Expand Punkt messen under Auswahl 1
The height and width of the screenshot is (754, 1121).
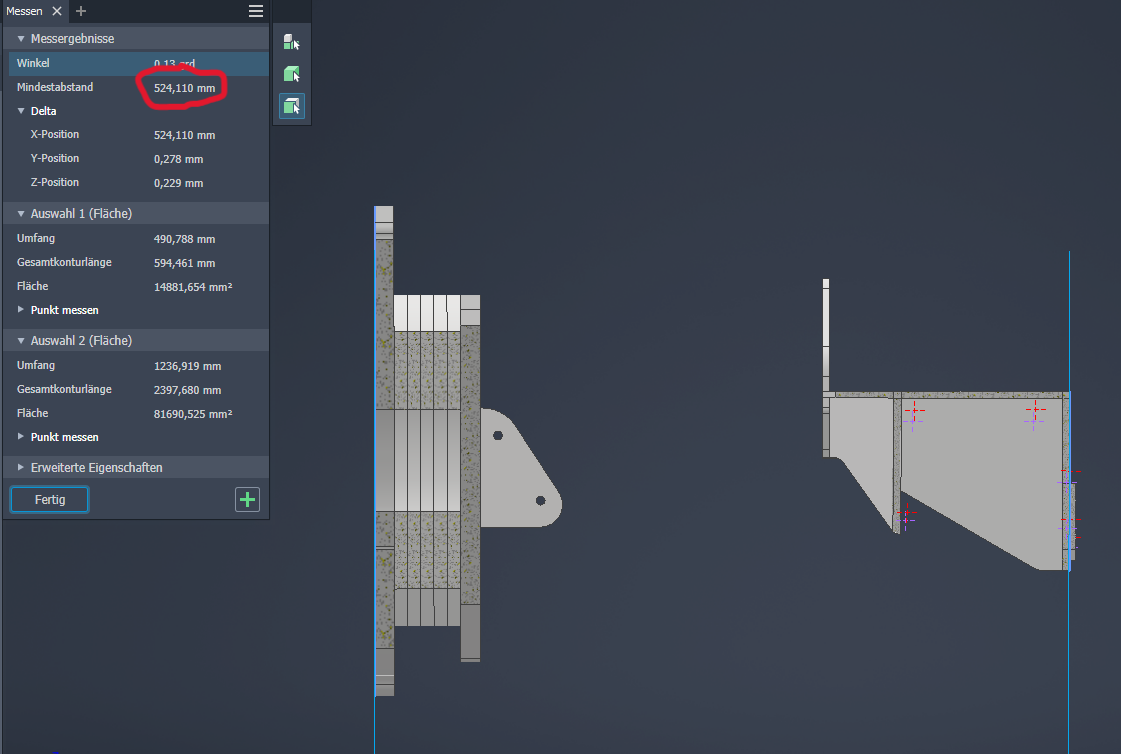pyautogui.click(x=21, y=310)
